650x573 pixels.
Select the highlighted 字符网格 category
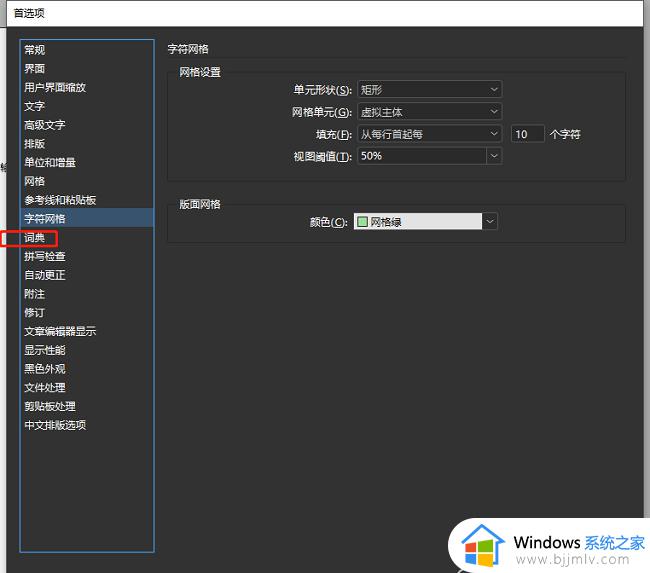87,219
